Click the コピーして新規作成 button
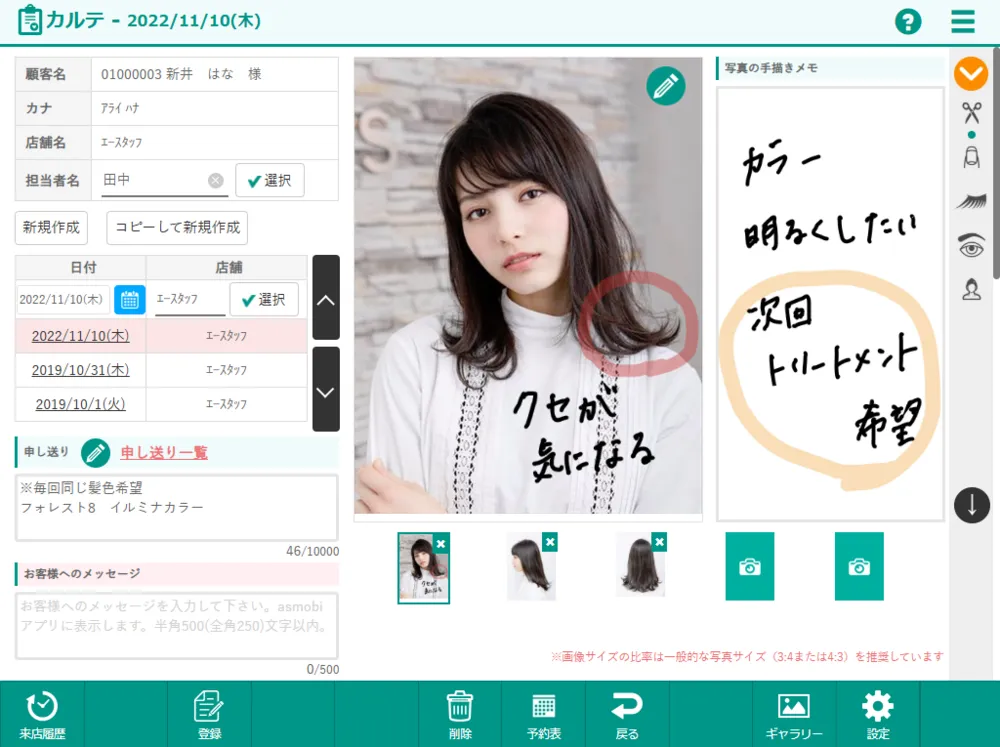The width and height of the screenshot is (1000, 747). coord(177,227)
